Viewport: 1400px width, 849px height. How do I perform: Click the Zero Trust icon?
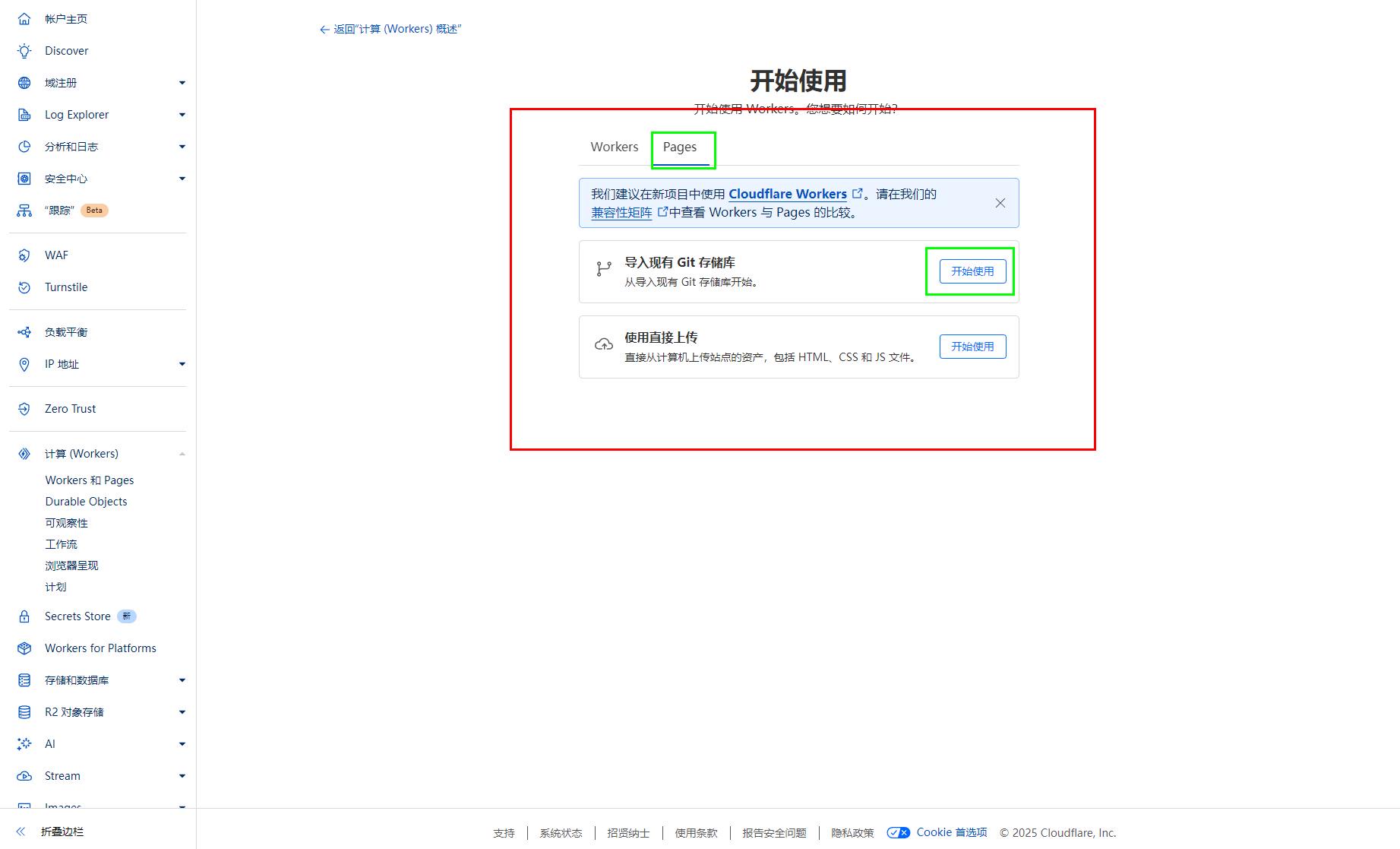(24, 409)
